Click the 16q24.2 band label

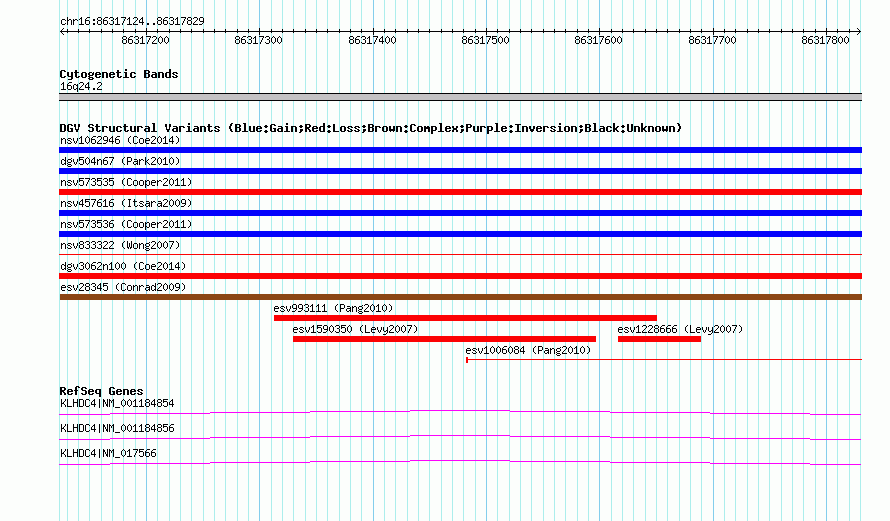click(81, 86)
